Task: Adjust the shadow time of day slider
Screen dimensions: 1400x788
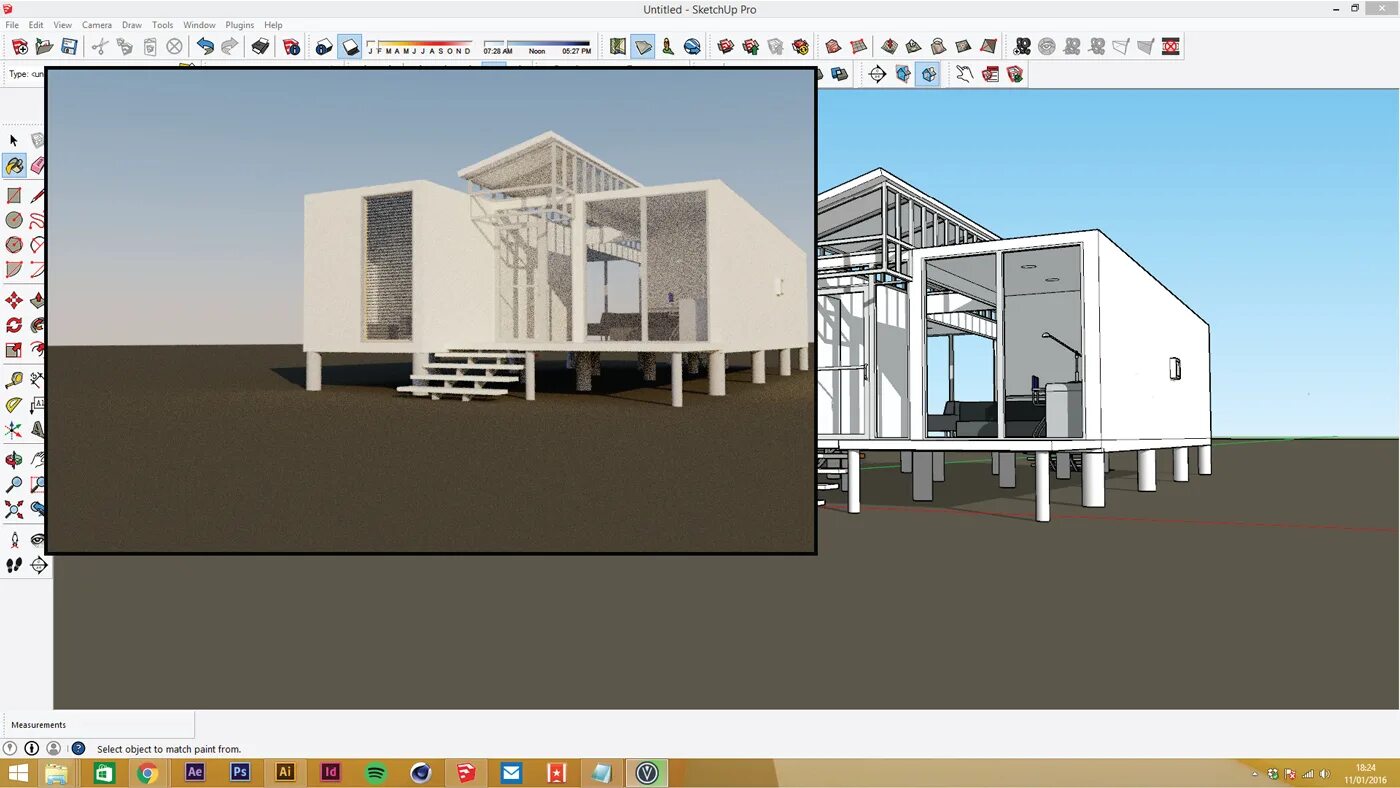Action: [x=537, y=46]
